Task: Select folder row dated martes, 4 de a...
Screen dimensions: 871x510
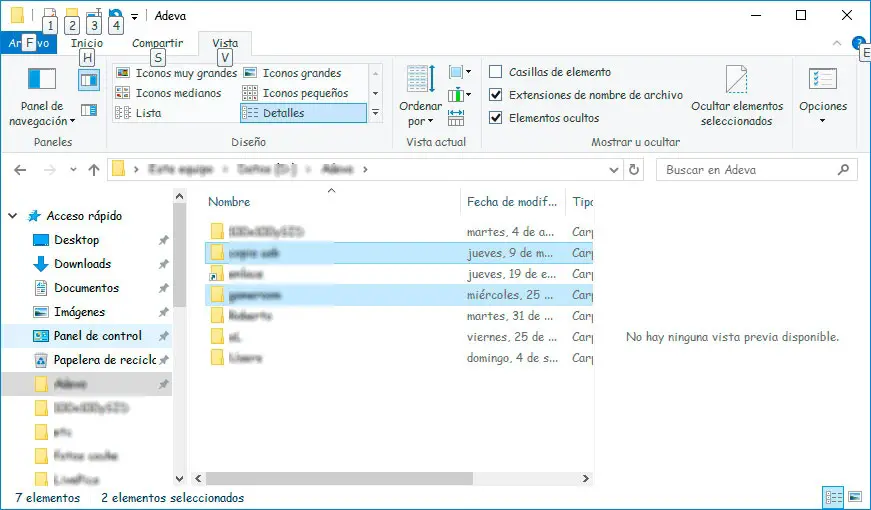Action: (399, 232)
